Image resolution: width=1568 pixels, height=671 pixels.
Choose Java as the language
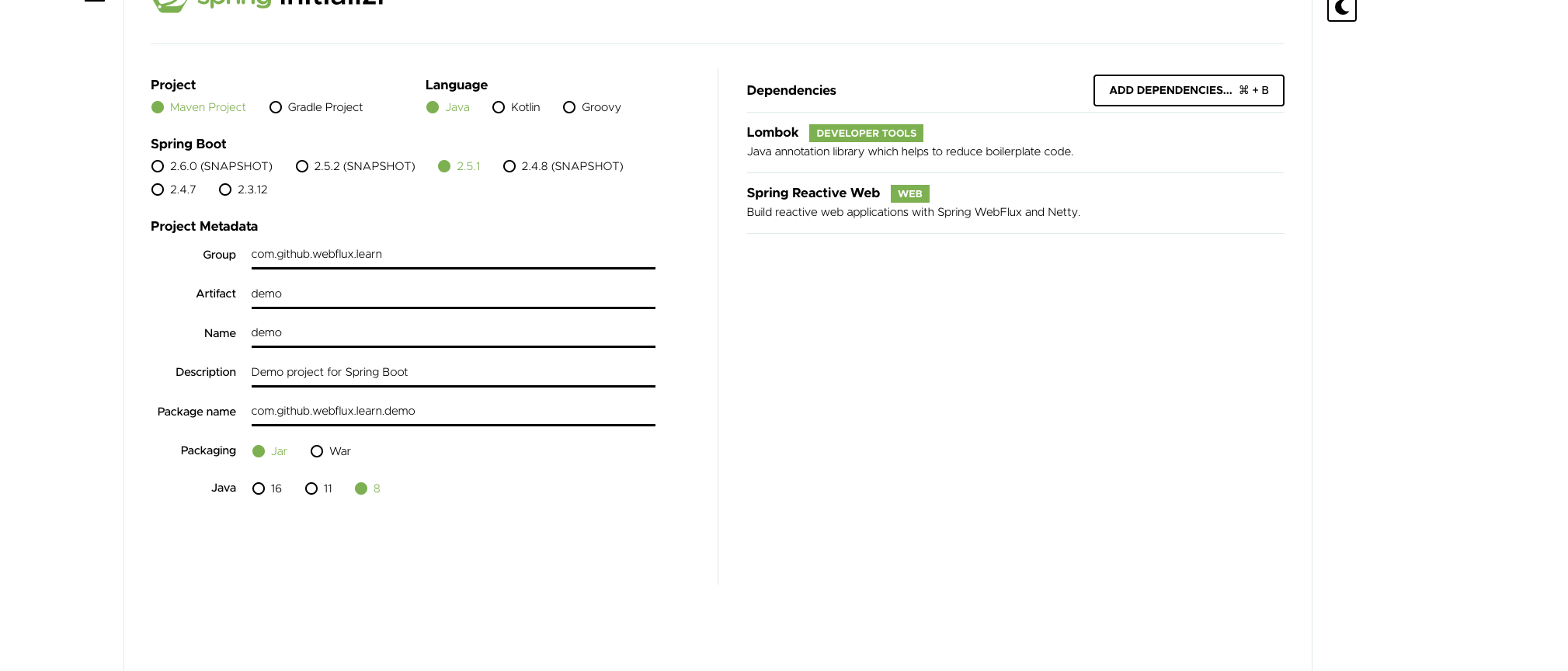click(448, 107)
